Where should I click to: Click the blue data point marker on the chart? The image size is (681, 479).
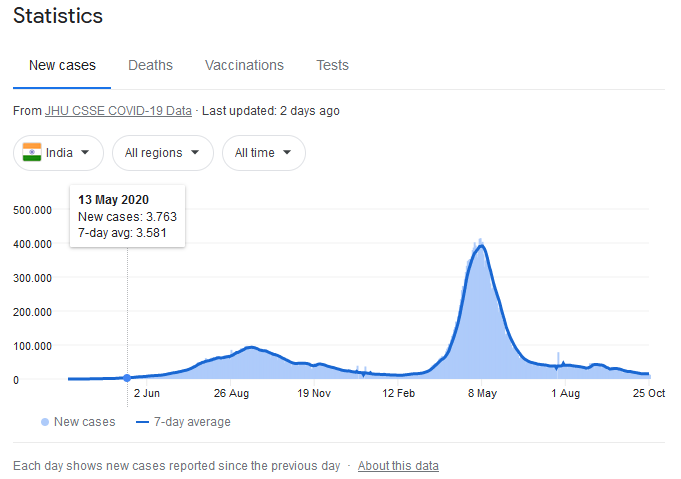point(127,378)
